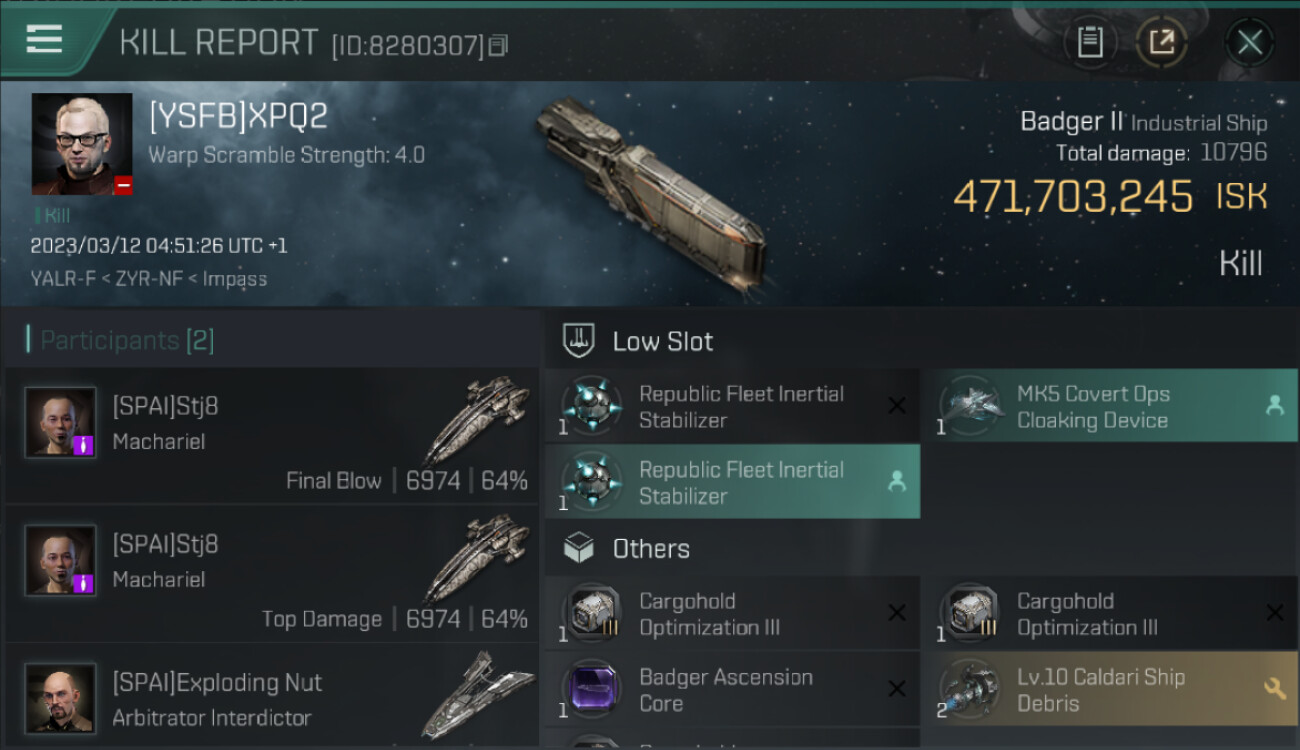Viewport: 1300px width, 750px height.
Task: Share the kill report externally
Action: [1161, 42]
